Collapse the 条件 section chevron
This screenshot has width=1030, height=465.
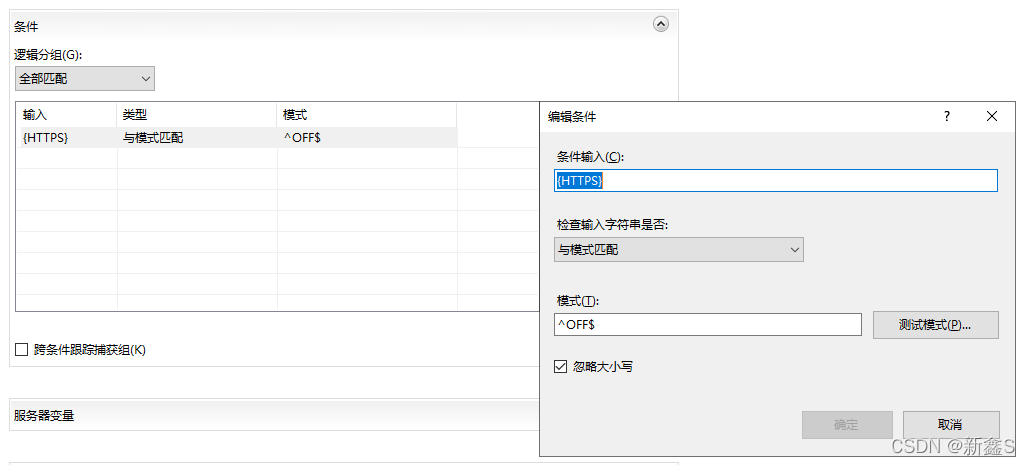661,25
